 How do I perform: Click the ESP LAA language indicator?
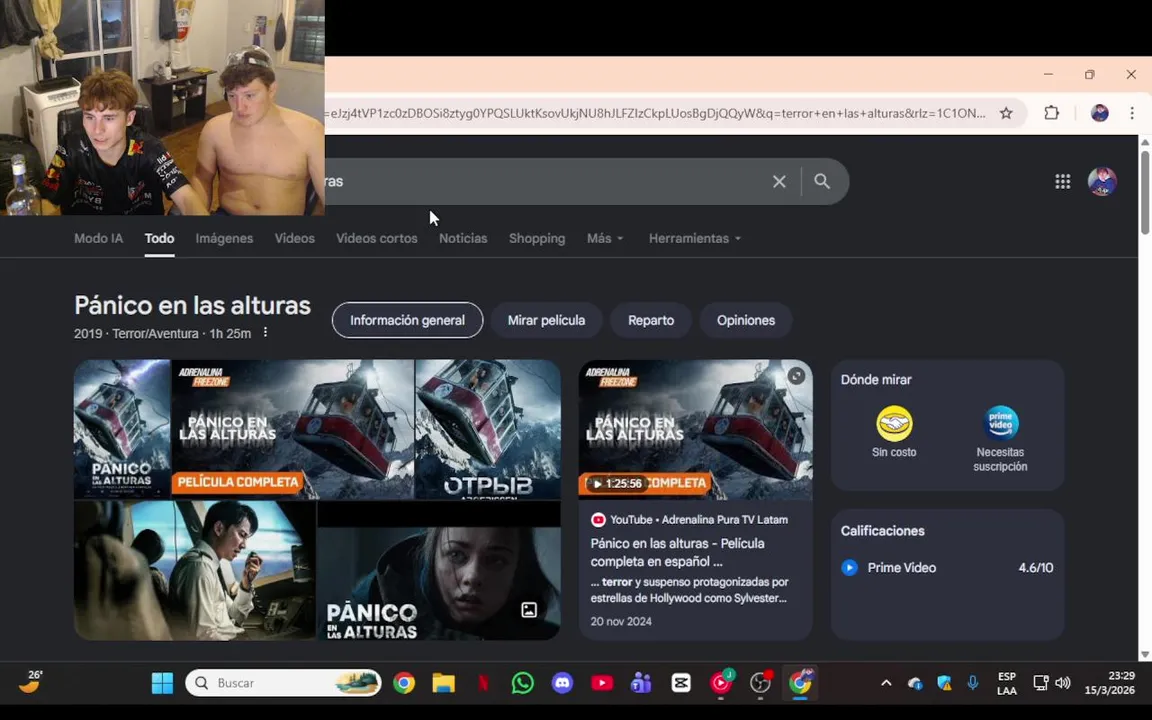click(x=1007, y=683)
